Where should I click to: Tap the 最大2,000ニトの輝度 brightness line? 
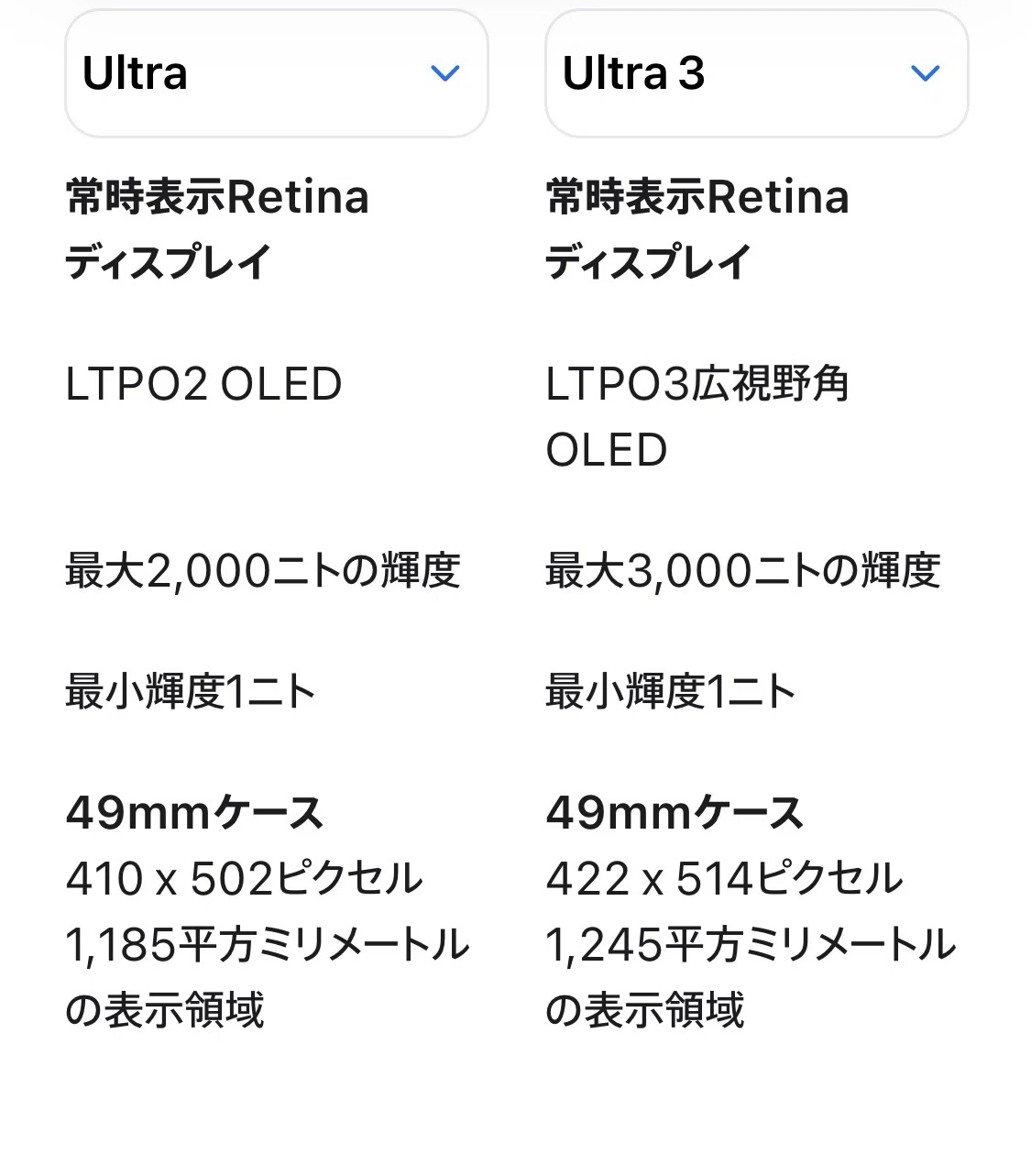[x=263, y=570]
